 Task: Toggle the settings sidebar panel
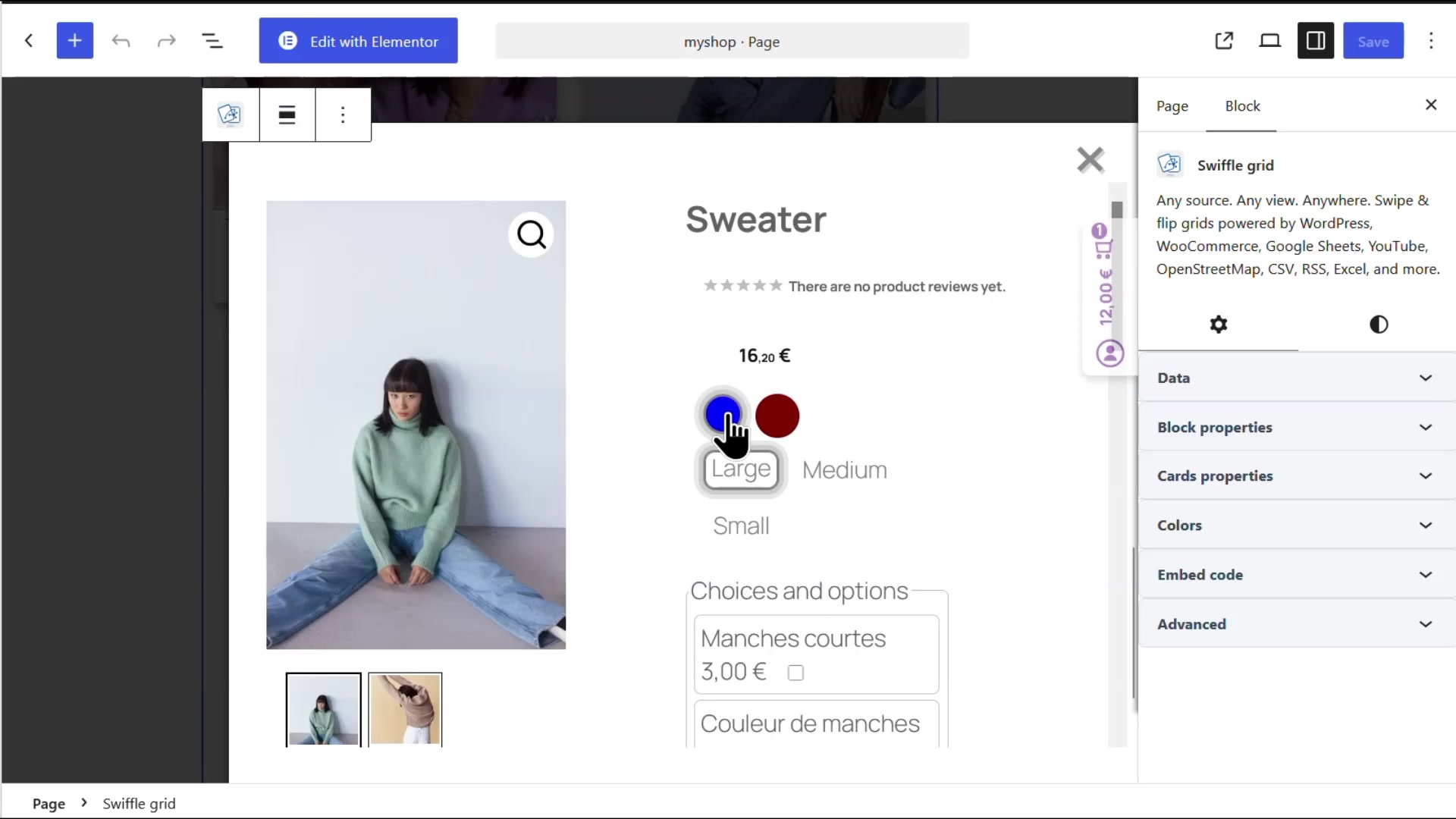(x=1316, y=41)
